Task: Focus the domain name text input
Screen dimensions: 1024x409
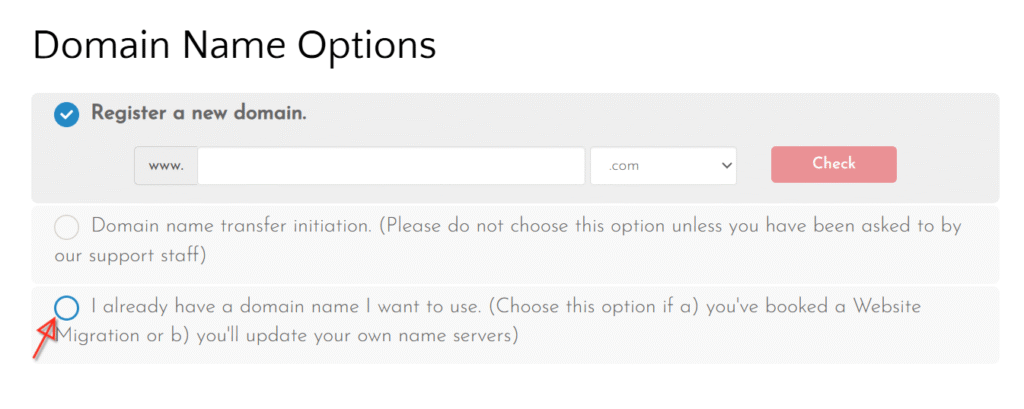Action: click(x=391, y=166)
